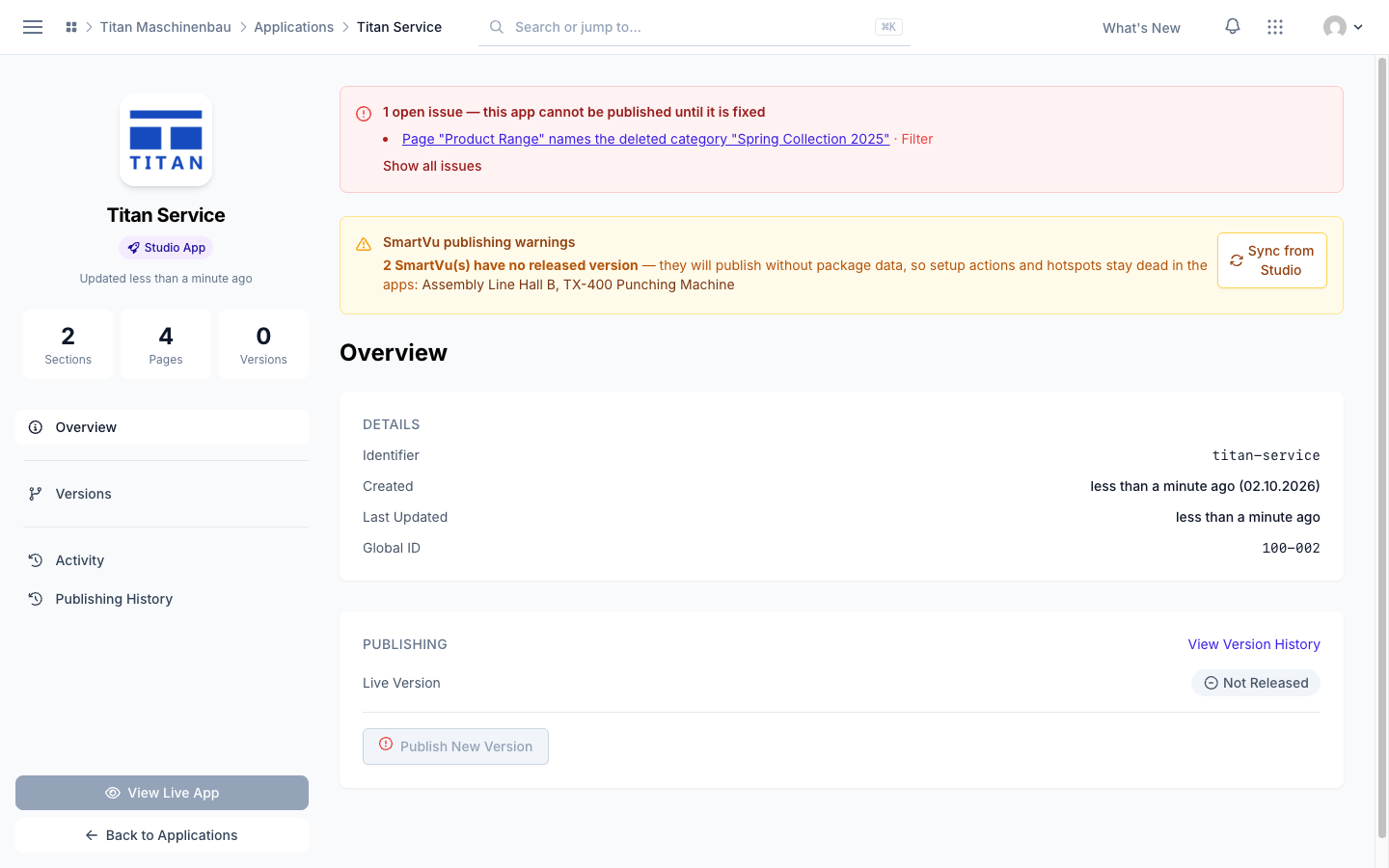Click the View Live App button
This screenshot has height=868, width=1389.
point(162,793)
